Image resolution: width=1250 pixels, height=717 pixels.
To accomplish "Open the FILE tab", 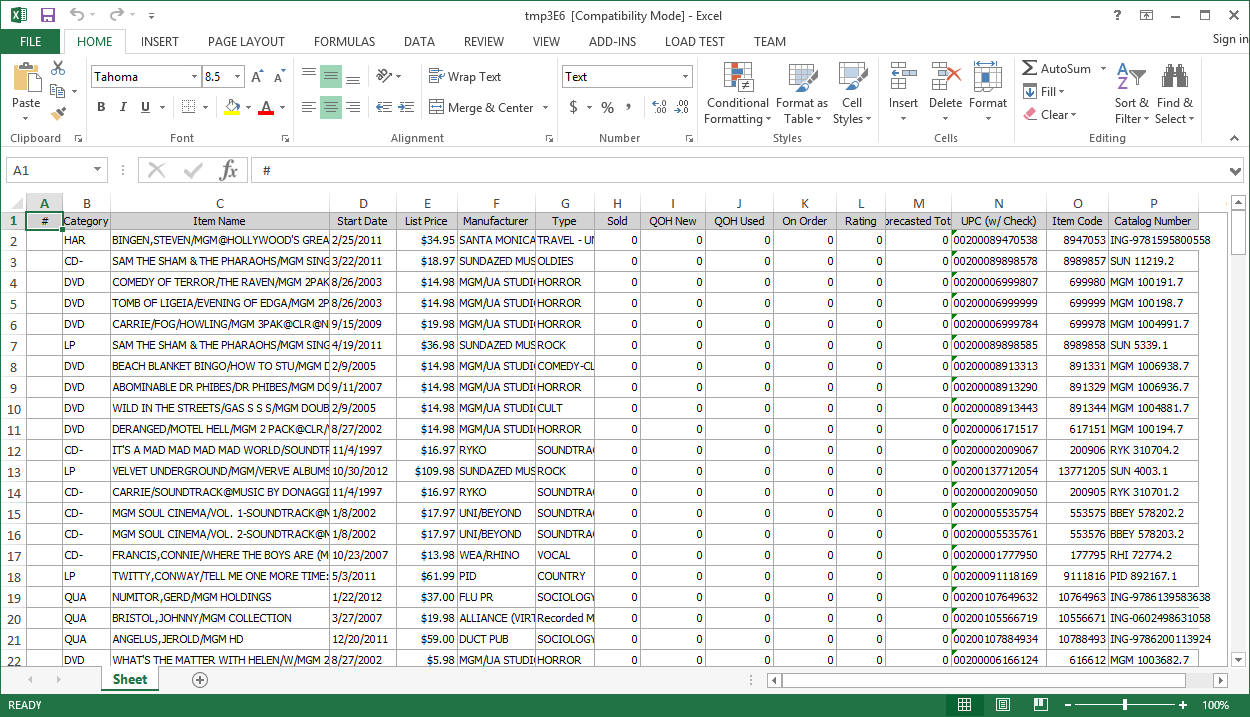I will pyautogui.click(x=30, y=42).
